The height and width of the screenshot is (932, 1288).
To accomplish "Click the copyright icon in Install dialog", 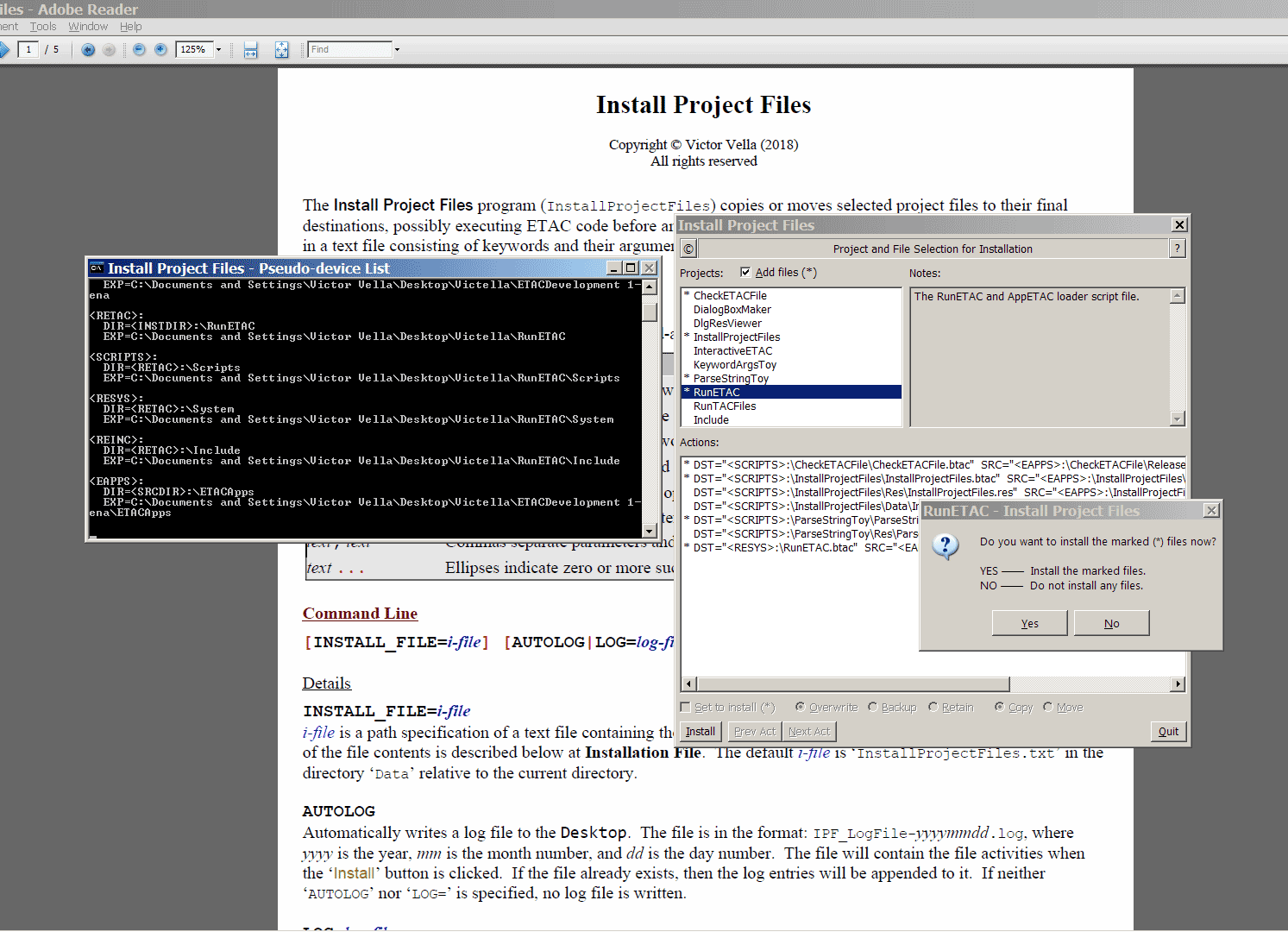I will [688, 249].
